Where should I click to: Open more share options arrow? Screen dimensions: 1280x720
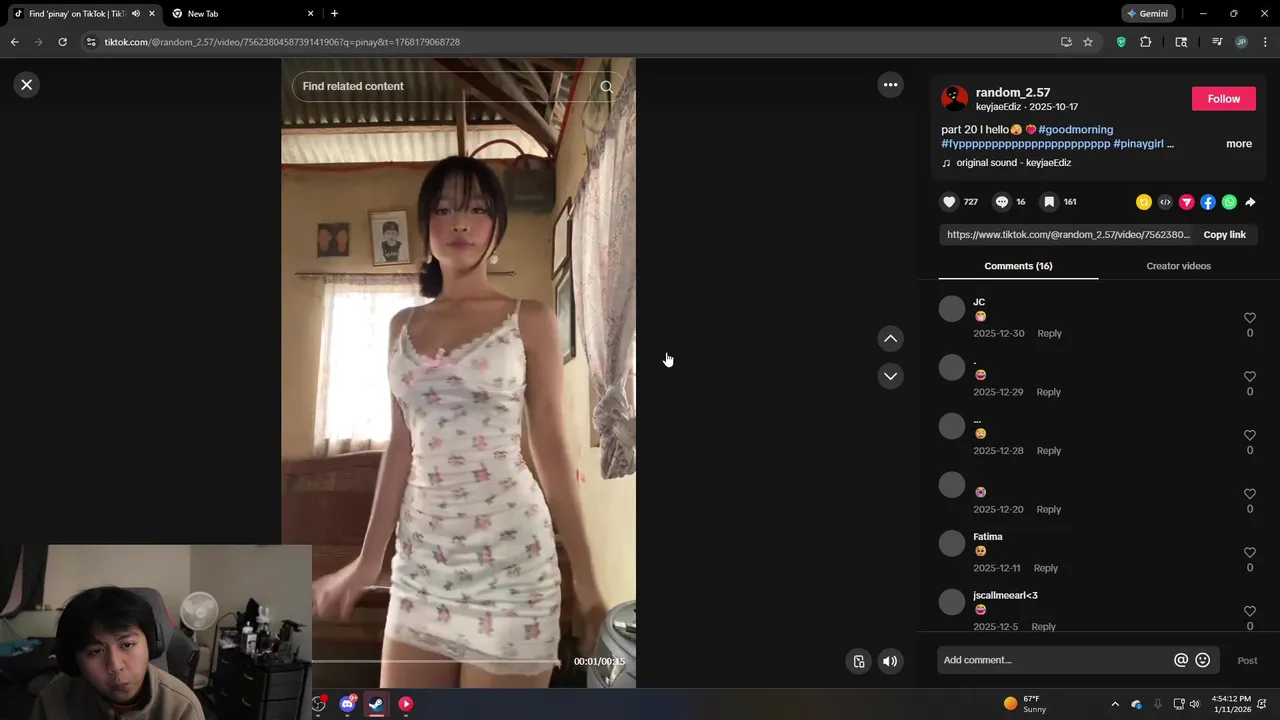tap(1250, 202)
